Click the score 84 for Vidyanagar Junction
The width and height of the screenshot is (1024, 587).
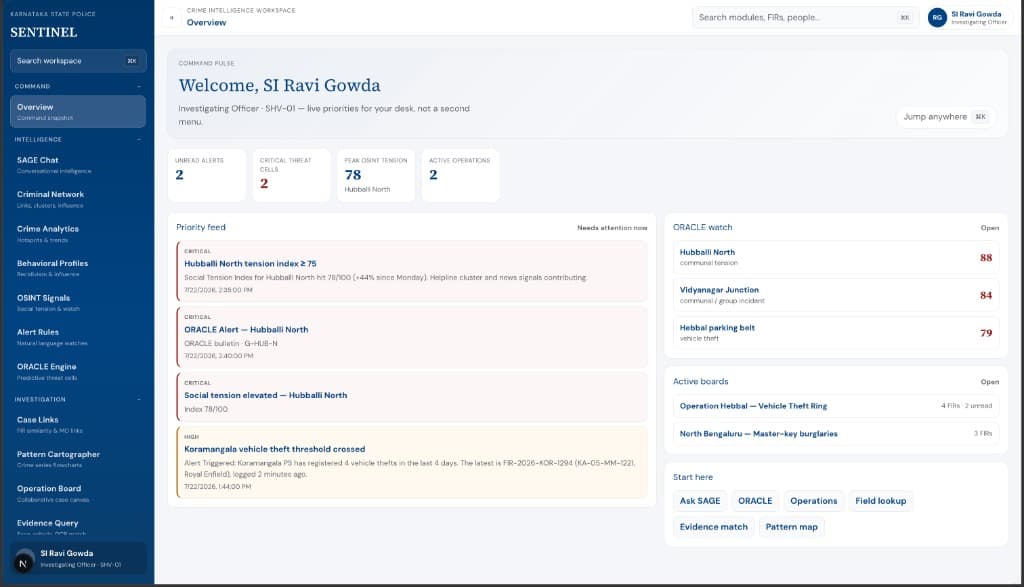985,295
